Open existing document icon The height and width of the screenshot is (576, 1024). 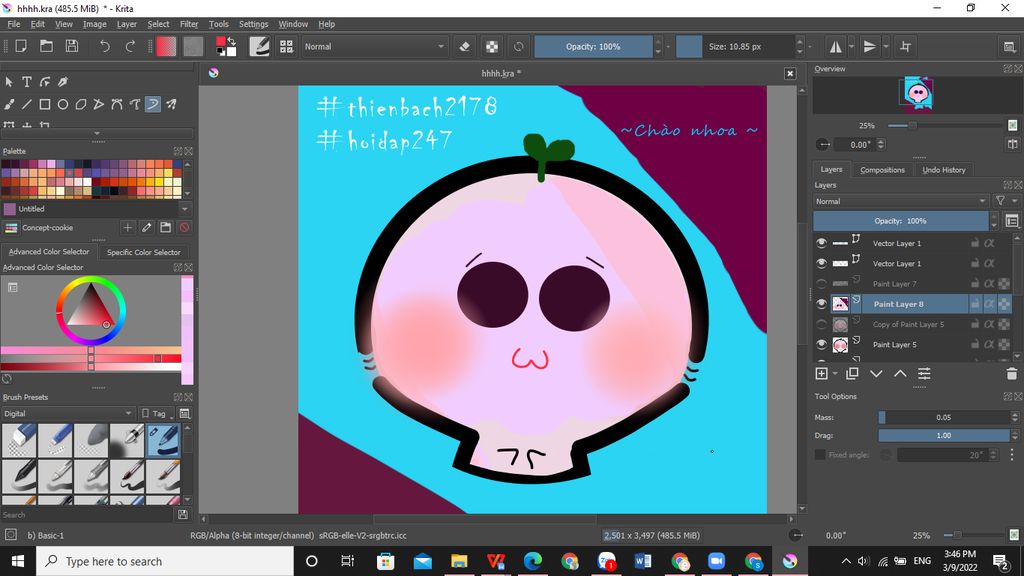pyautogui.click(x=46, y=46)
